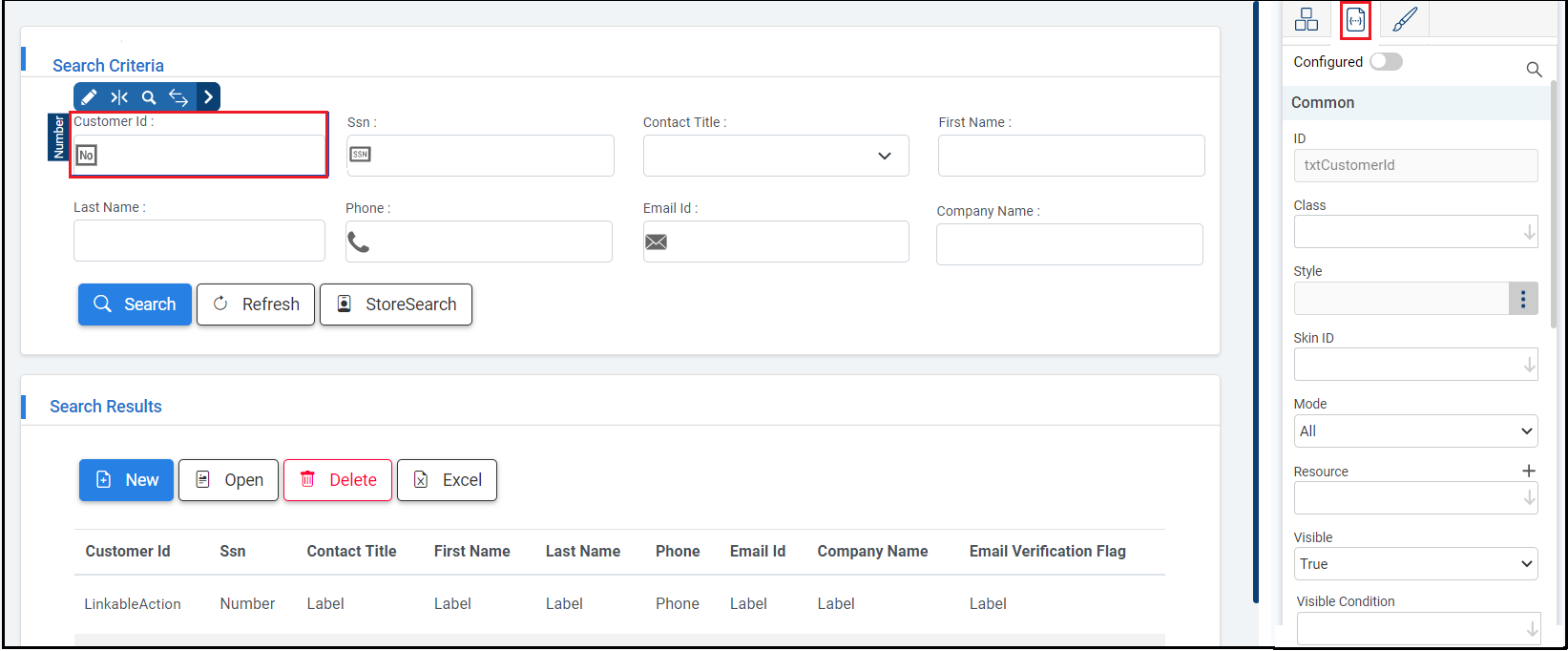
Task: Switch to the code properties tab
Action: point(1355,20)
